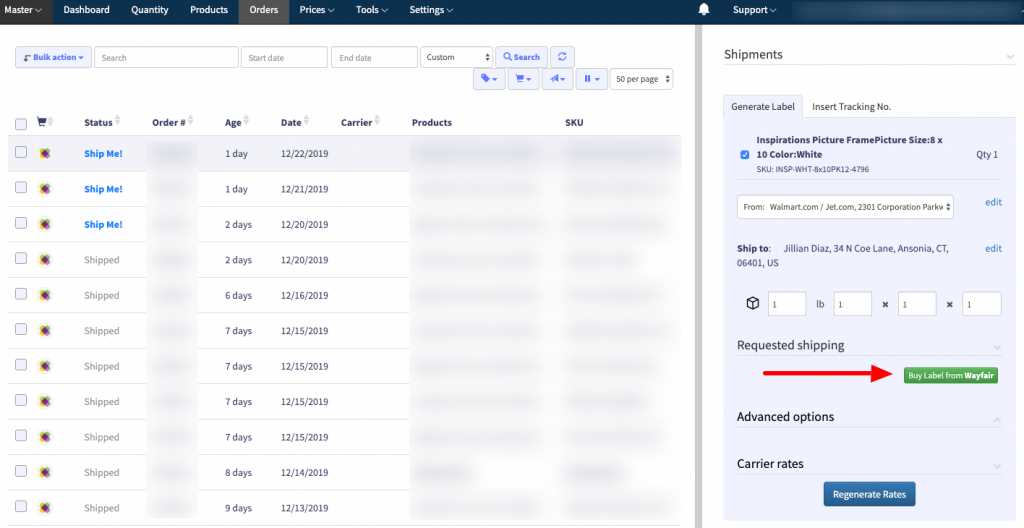Expand the Requested shipping section
Image resolution: width=1024 pixels, height=528 pixels.
tap(997, 347)
